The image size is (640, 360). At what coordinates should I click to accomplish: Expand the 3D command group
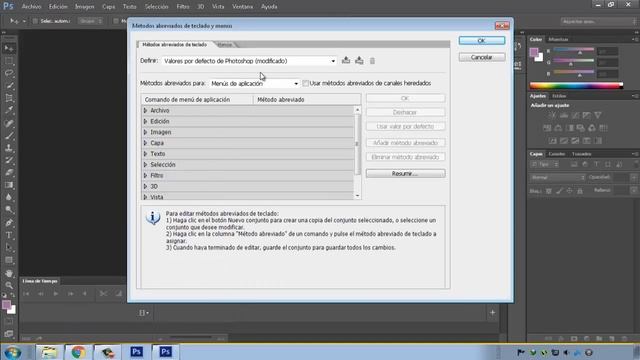pyautogui.click(x=145, y=186)
